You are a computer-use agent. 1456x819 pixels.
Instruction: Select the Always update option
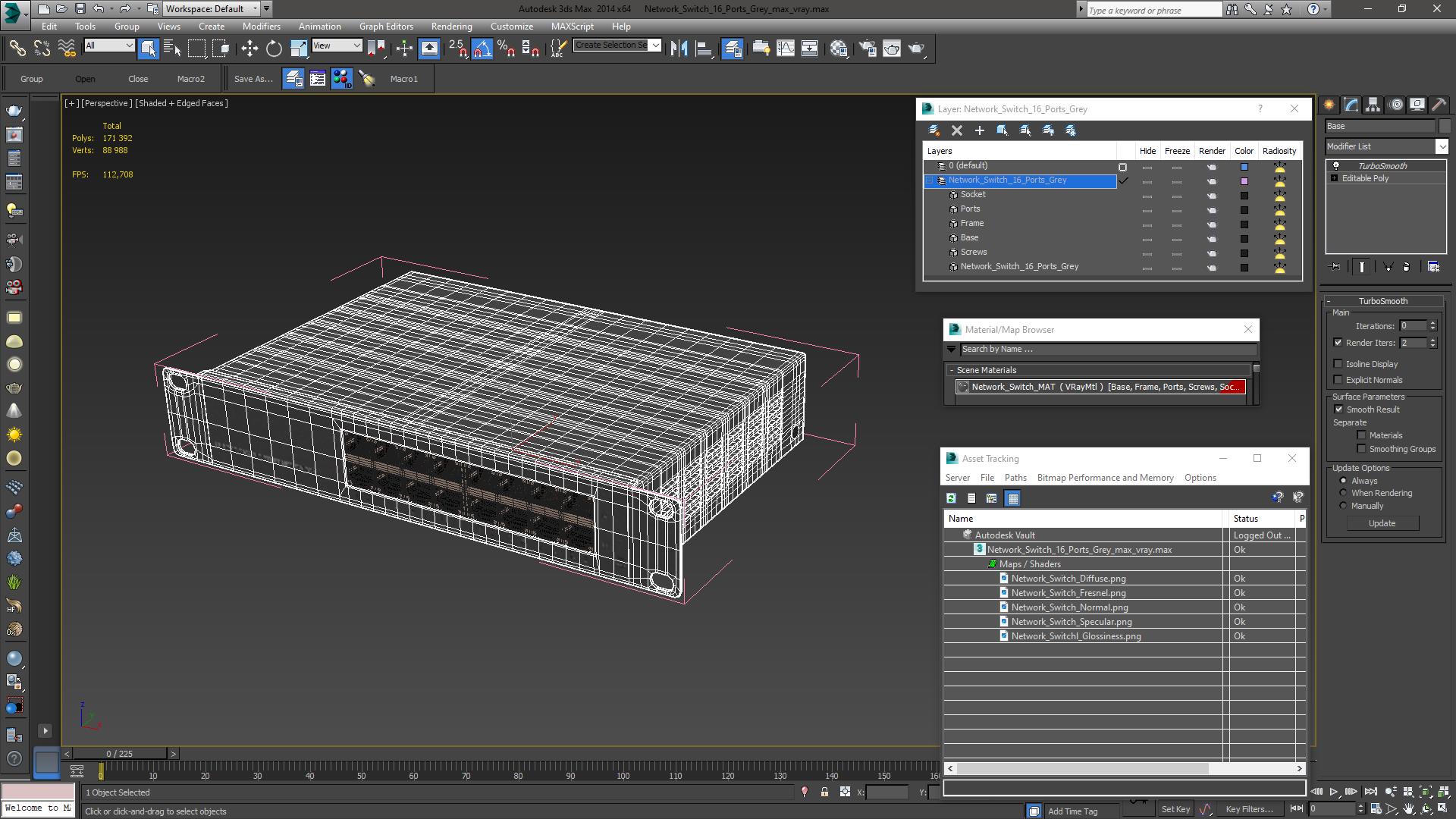[x=1343, y=481]
